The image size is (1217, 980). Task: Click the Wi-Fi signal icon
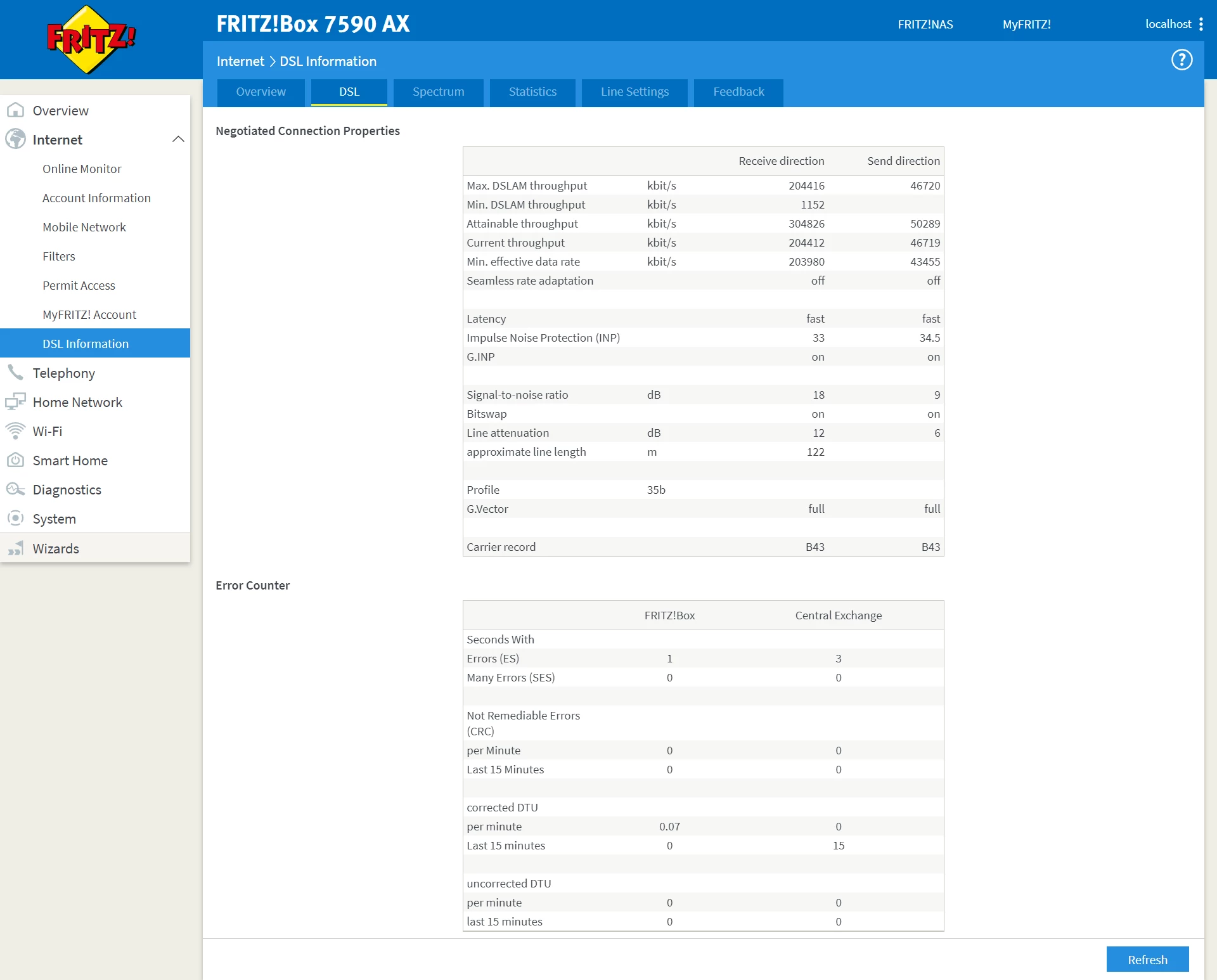tap(15, 431)
